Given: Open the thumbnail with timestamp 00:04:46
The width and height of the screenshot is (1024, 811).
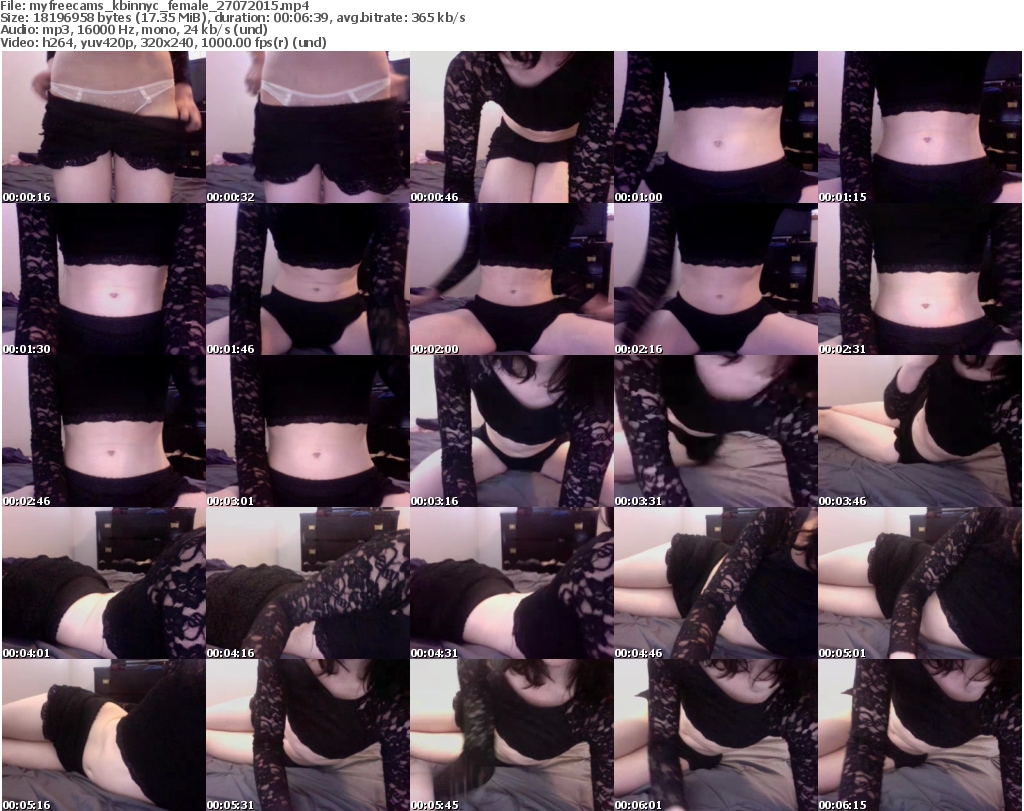Looking at the screenshot, I should pos(716,584).
